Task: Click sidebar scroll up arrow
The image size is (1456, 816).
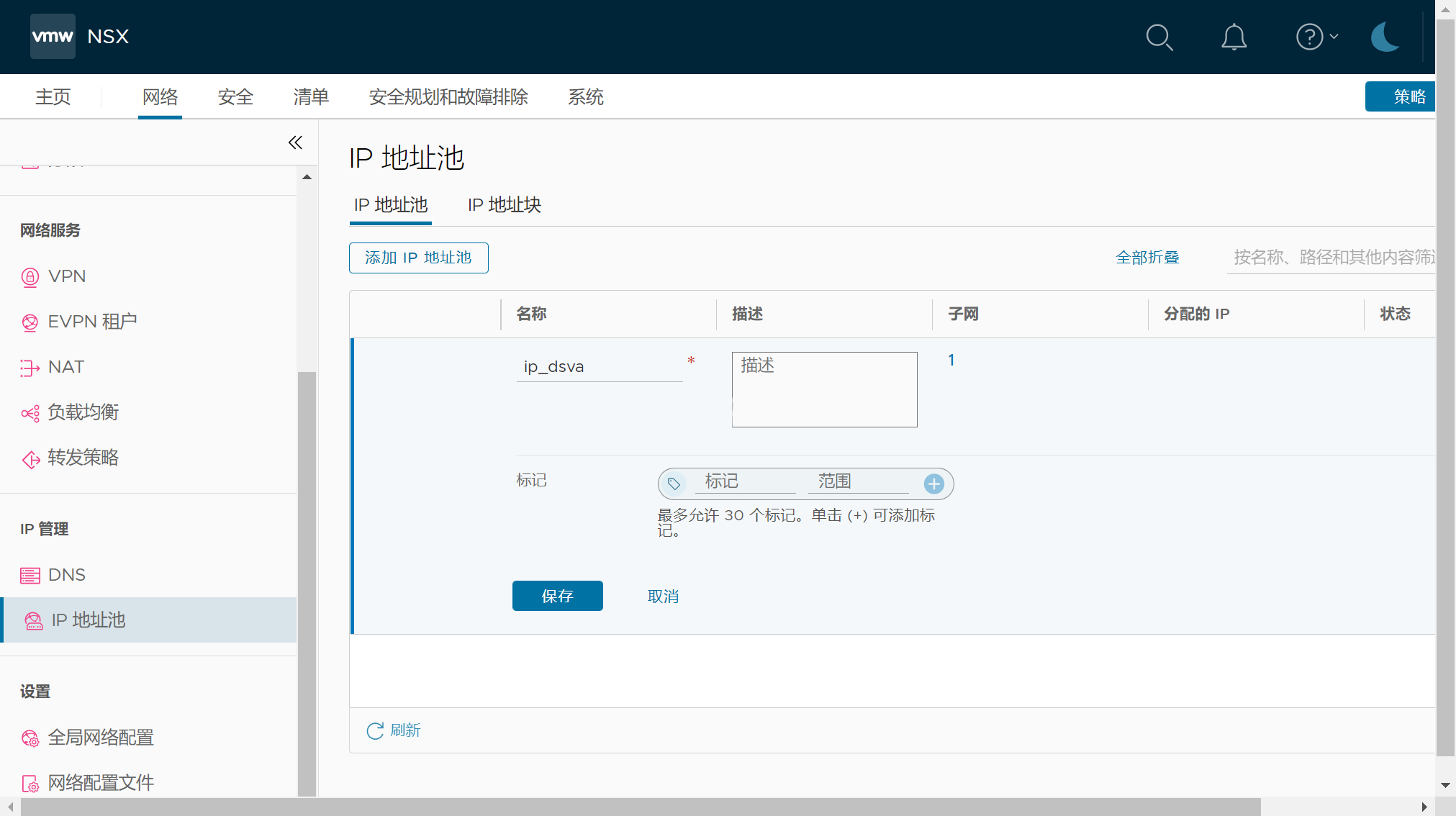Action: pyautogui.click(x=307, y=177)
